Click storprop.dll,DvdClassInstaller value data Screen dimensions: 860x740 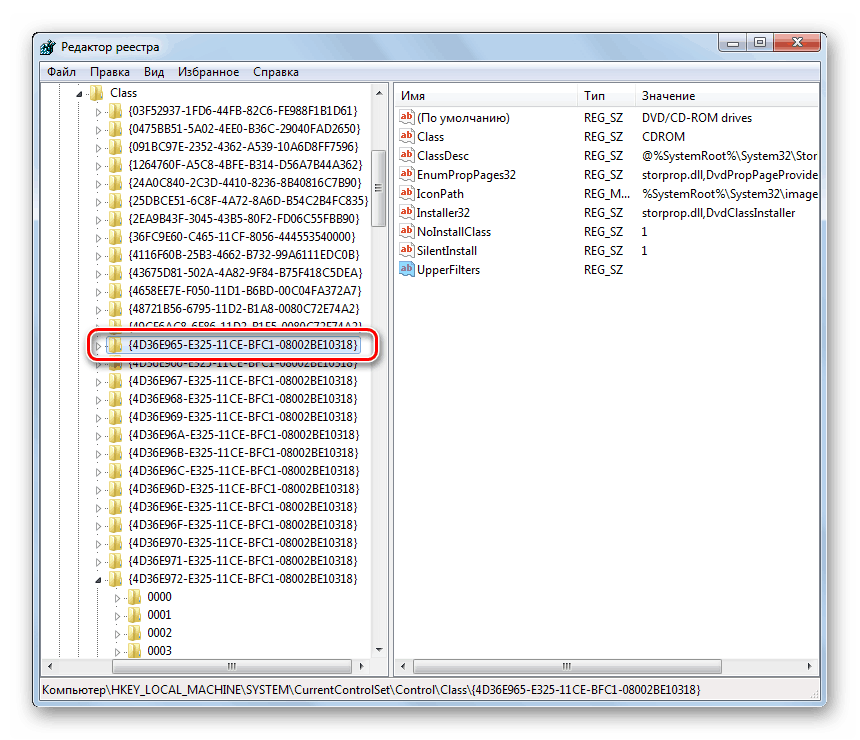click(718, 213)
